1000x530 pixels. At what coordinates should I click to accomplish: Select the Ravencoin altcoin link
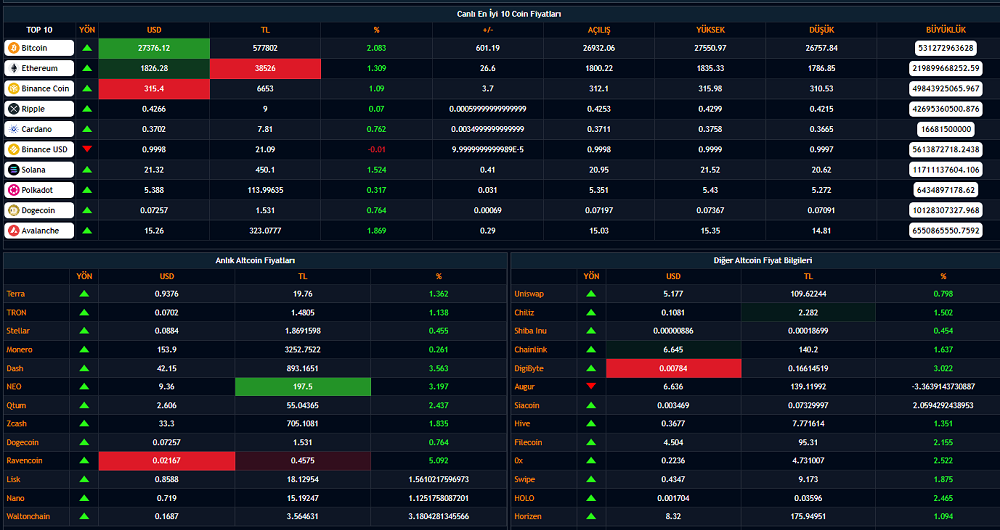(24, 460)
